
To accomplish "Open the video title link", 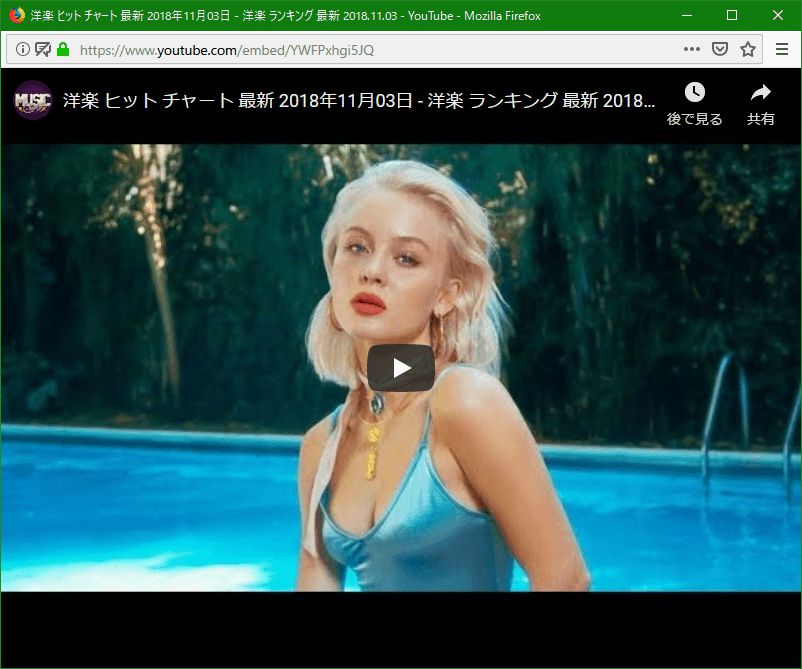I will pyautogui.click(x=359, y=100).
